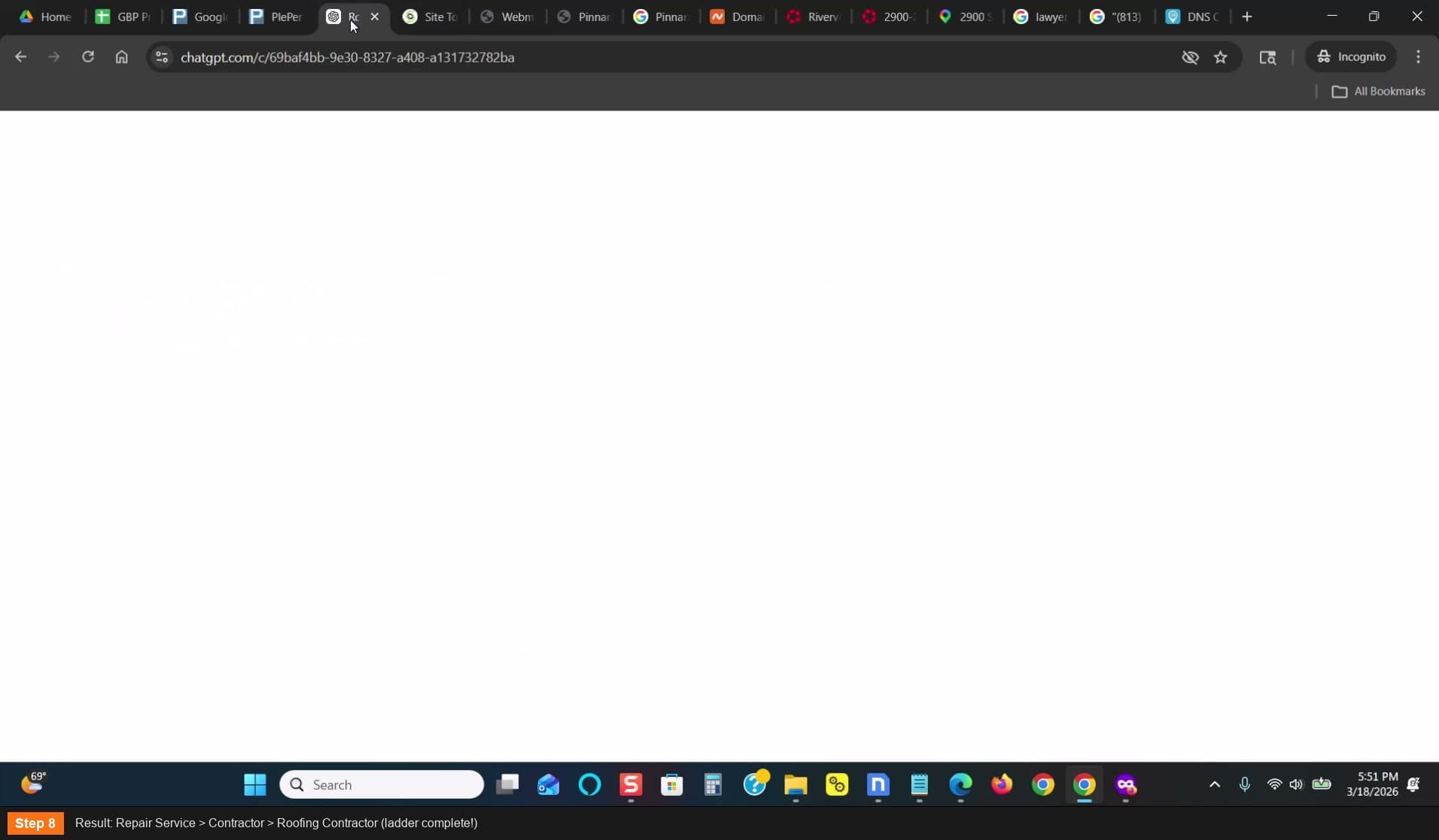Click the tracking protection eye icon

pos(1190,57)
